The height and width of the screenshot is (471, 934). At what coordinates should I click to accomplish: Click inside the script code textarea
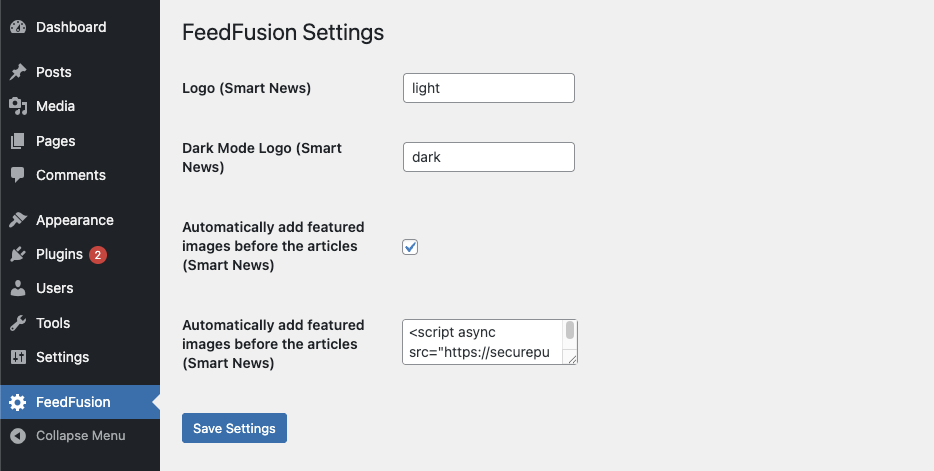tap(482, 342)
